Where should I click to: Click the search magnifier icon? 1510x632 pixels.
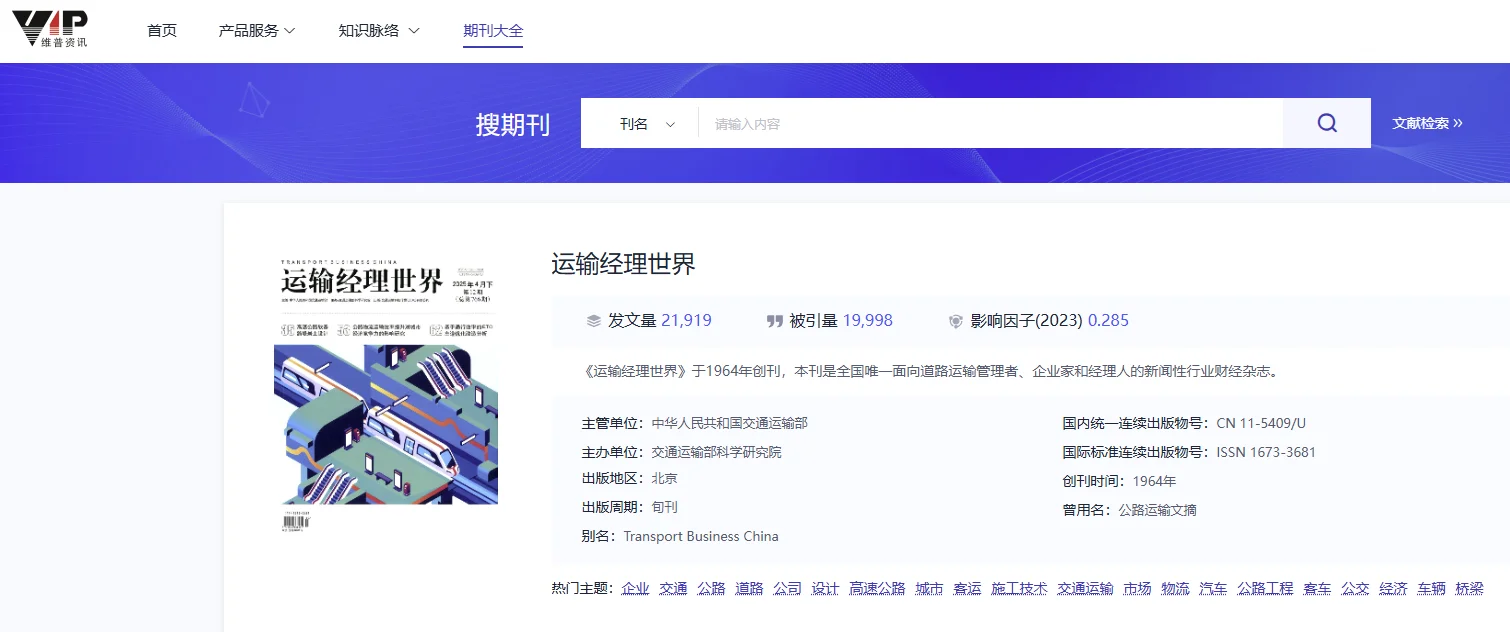tap(1326, 122)
